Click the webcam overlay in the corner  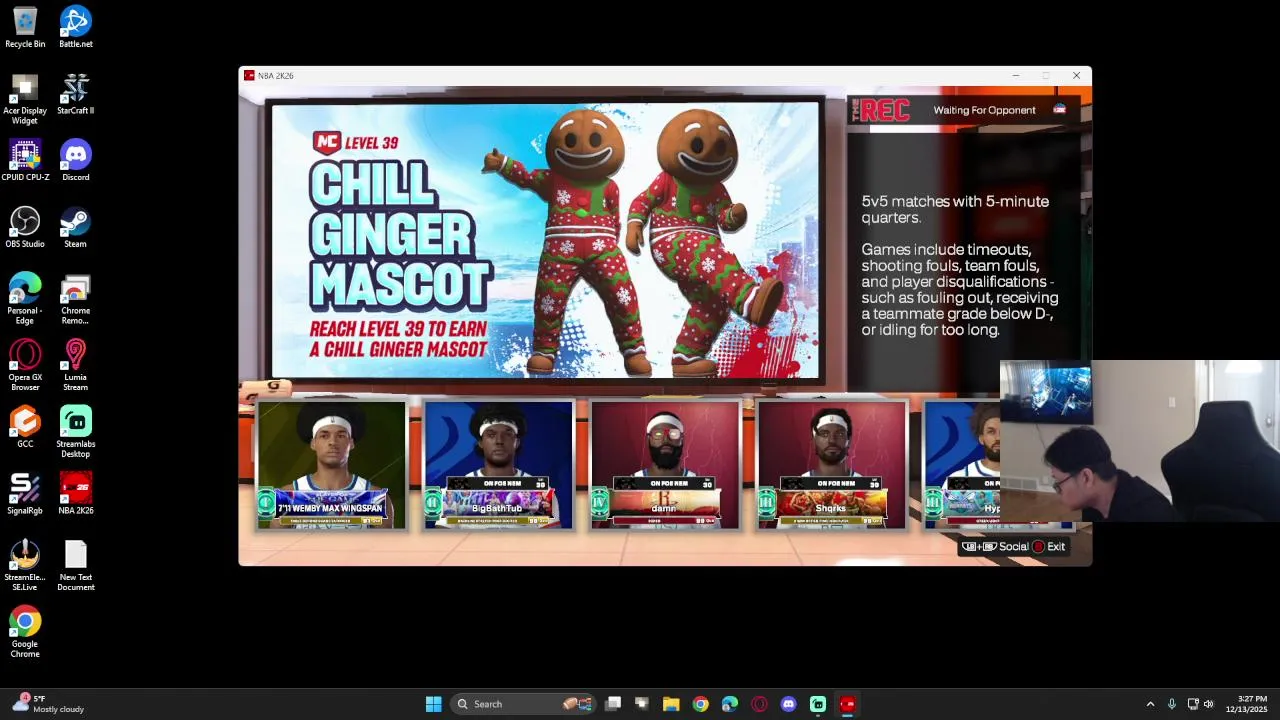(x=1140, y=441)
